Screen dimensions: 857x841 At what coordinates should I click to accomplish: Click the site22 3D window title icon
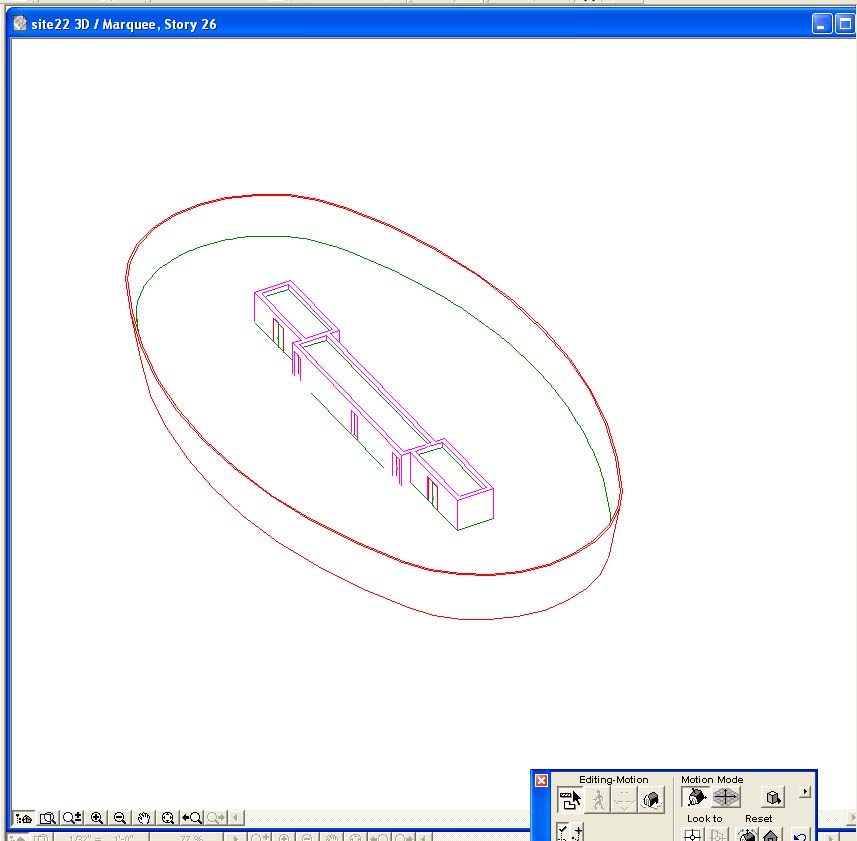pos(20,23)
